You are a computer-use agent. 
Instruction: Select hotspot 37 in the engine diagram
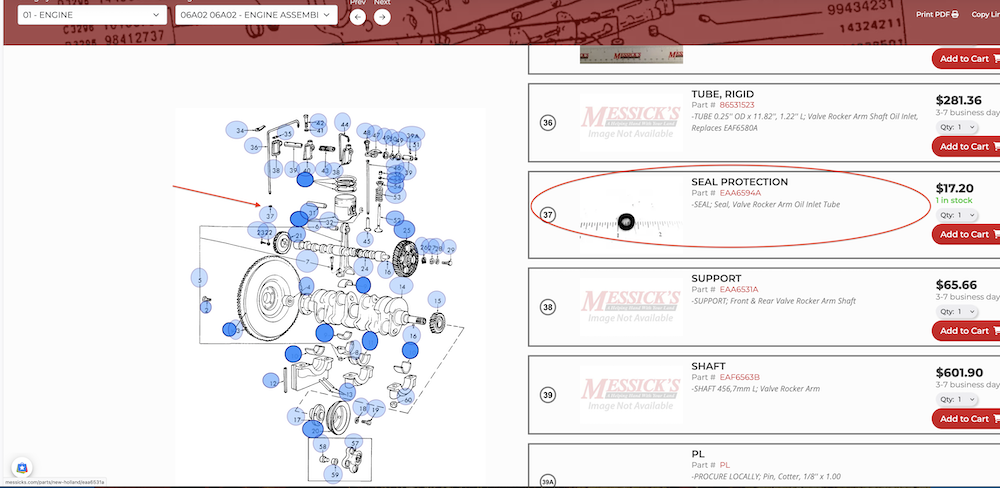pos(270,216)
